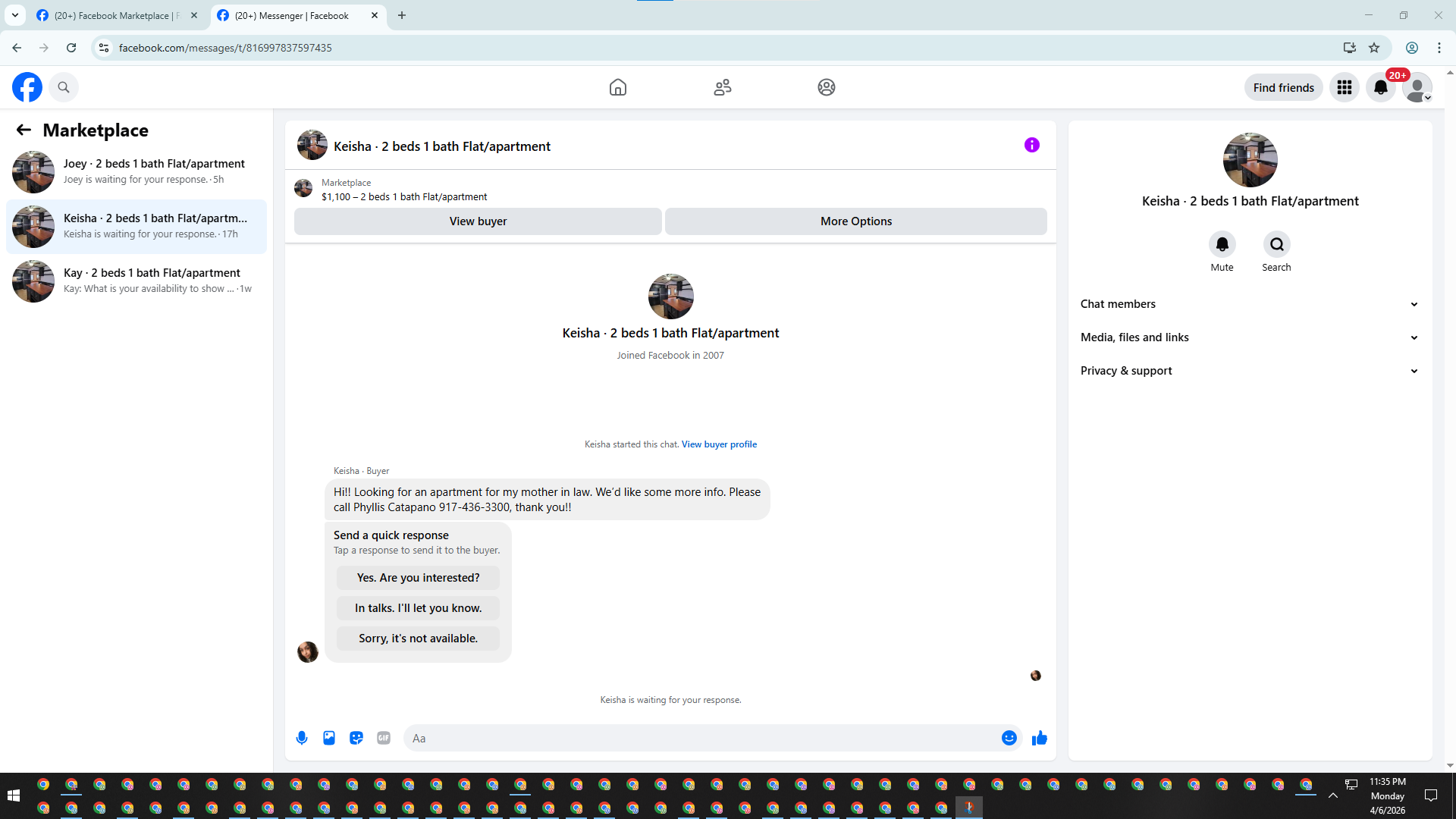1456x819 pixels.
Task: Expand the Chat members section
Action: pyautogui.click(x=1250, y=304)
